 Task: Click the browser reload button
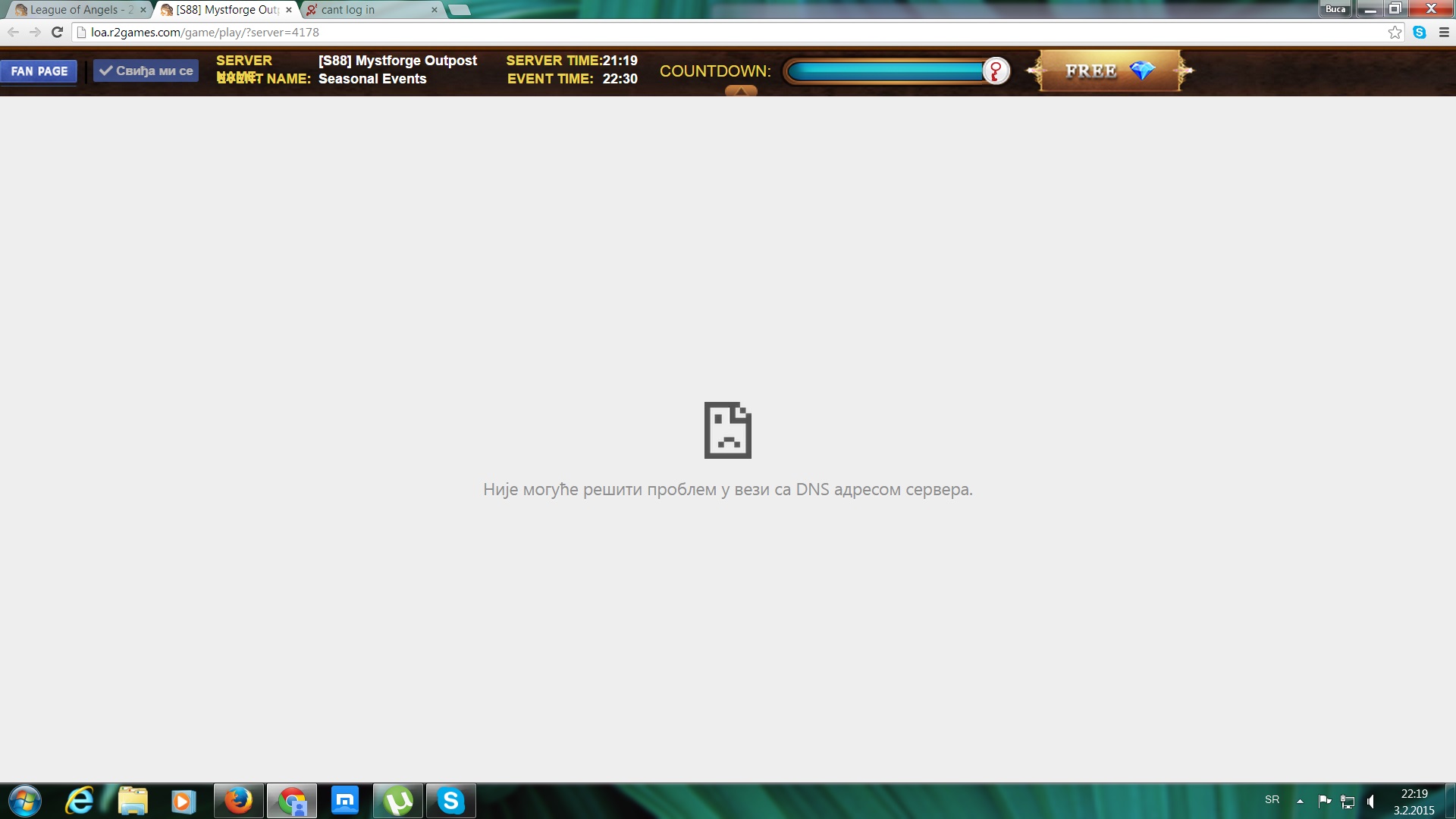pyautogui.click(x=57, y=32)
